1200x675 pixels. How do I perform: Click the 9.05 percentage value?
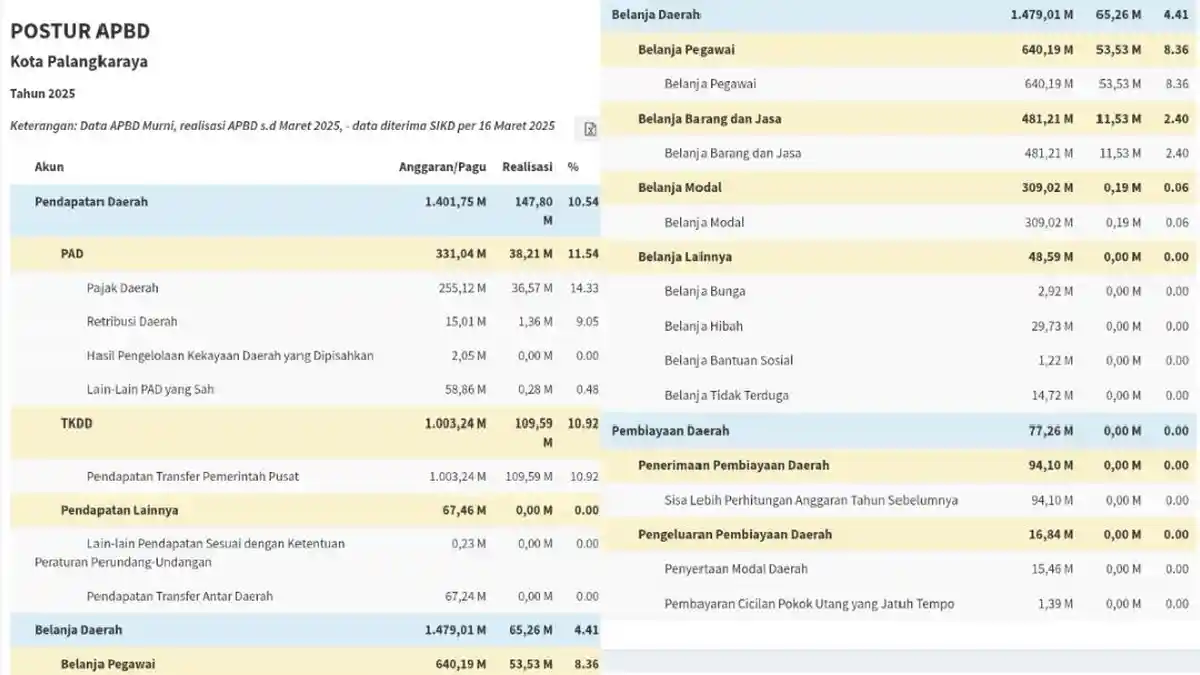[x=587, y=322]
